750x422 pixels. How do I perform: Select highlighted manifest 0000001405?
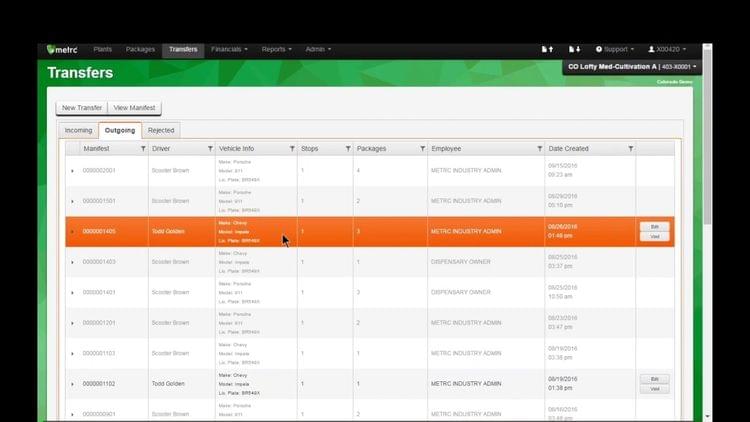[x=99, y=232]
